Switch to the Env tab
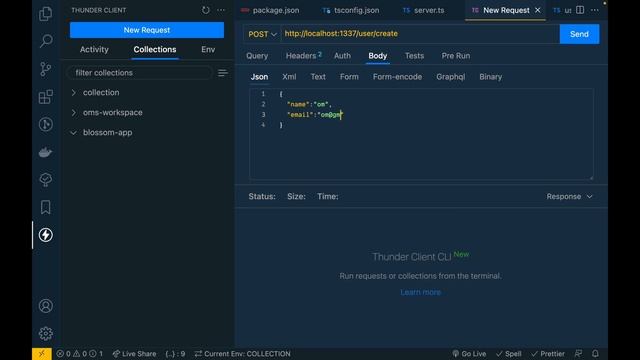The image size is (640, 360). (208, 49)
